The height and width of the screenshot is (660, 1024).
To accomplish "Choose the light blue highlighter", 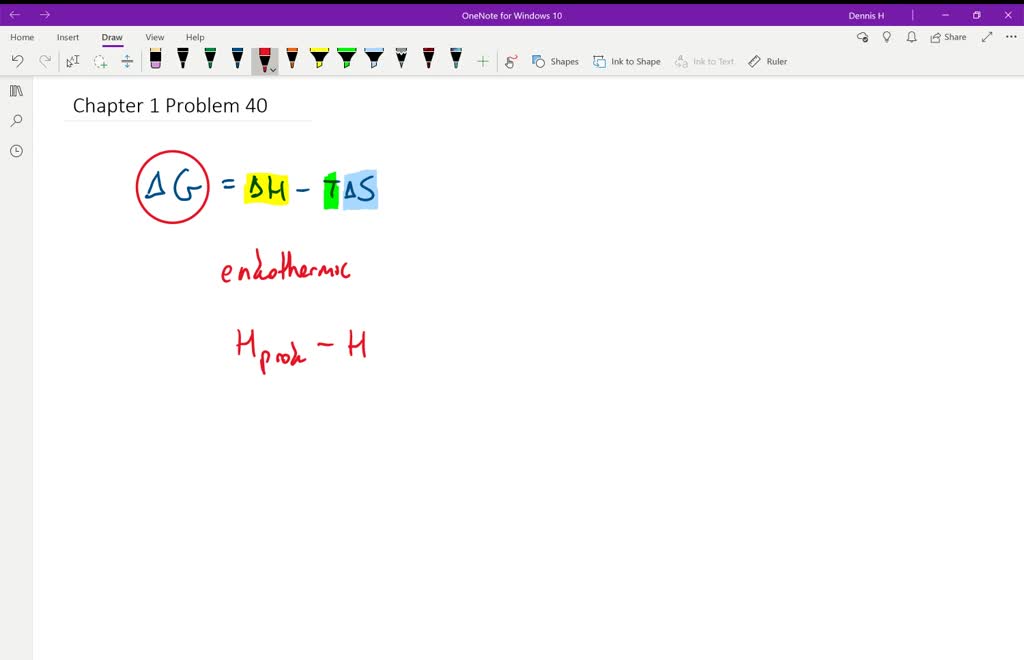I will coord(374,59).
